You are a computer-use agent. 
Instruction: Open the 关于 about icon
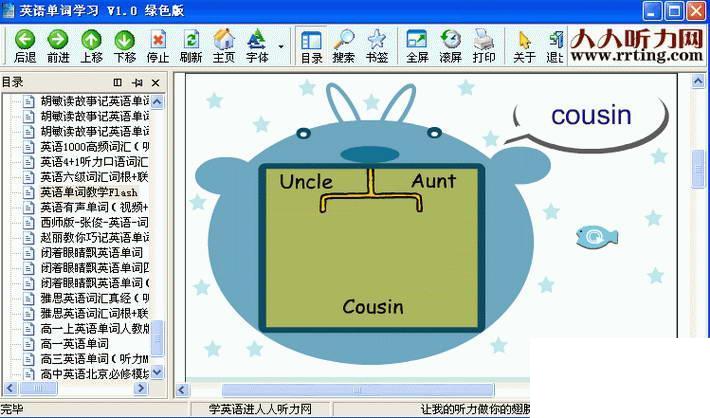524,46
